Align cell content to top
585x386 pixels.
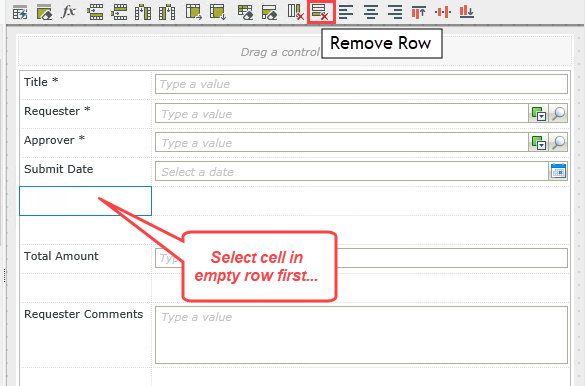coord(419,12)
